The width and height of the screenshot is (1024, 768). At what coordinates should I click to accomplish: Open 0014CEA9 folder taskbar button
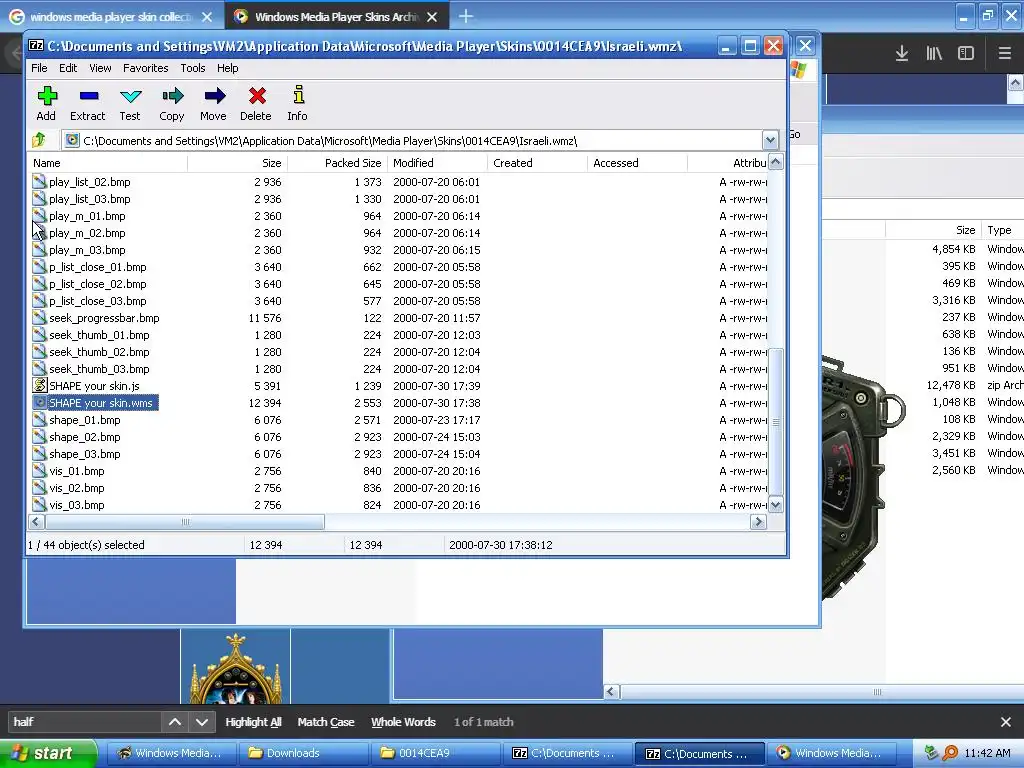pyautogui.click(x=434, y=753)
